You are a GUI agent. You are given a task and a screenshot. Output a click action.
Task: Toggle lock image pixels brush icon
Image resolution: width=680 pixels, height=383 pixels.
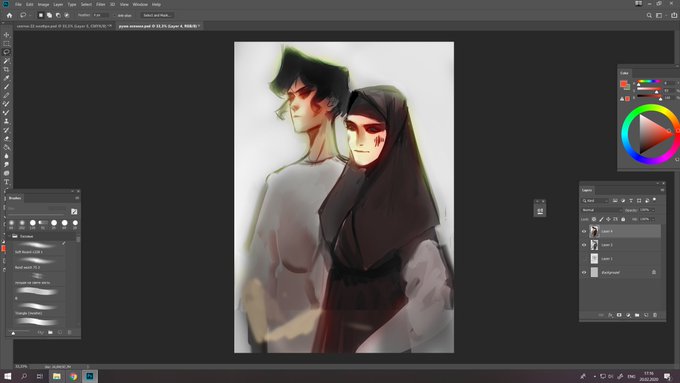[601, 219]
